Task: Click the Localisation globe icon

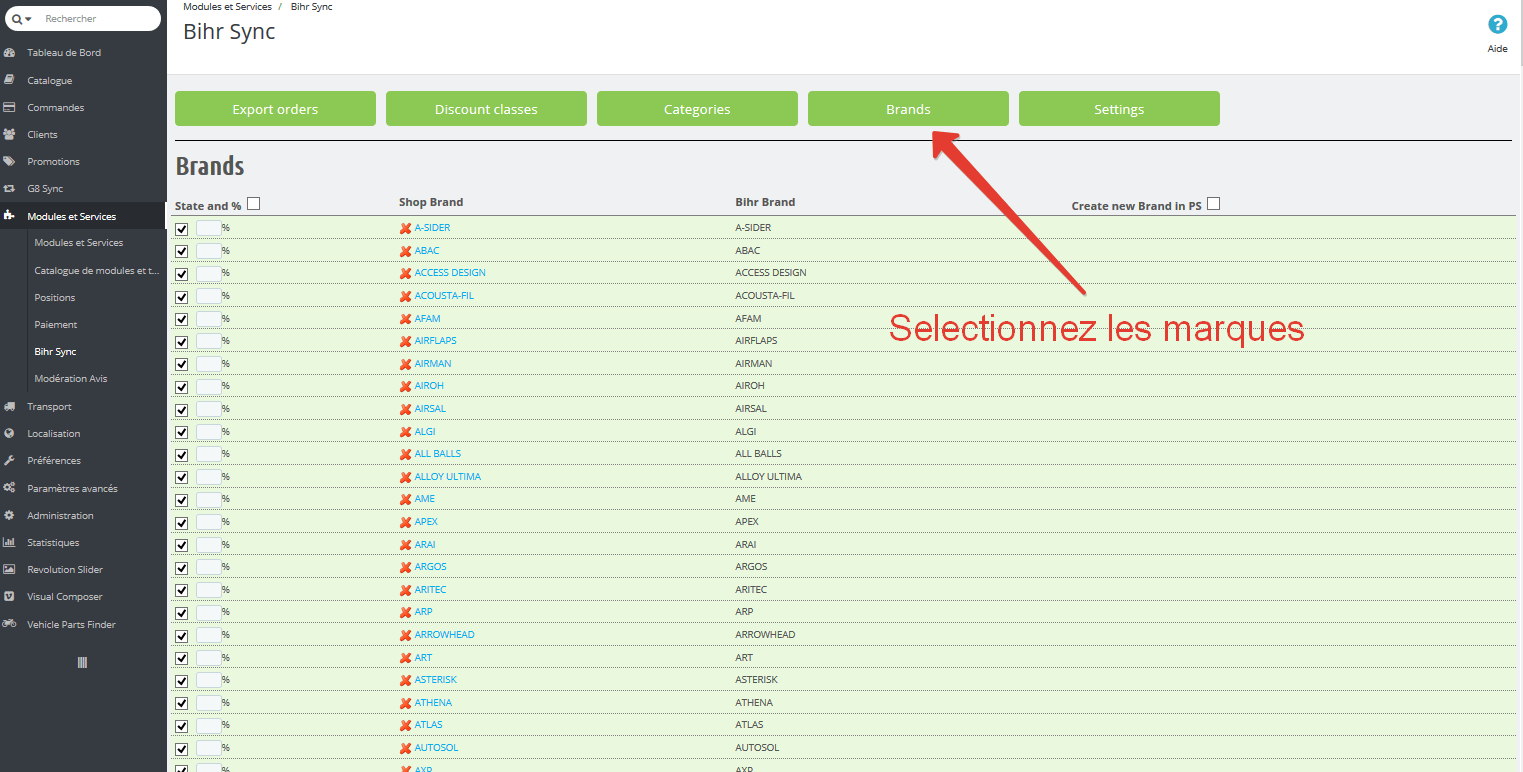Action: [9, 434]
